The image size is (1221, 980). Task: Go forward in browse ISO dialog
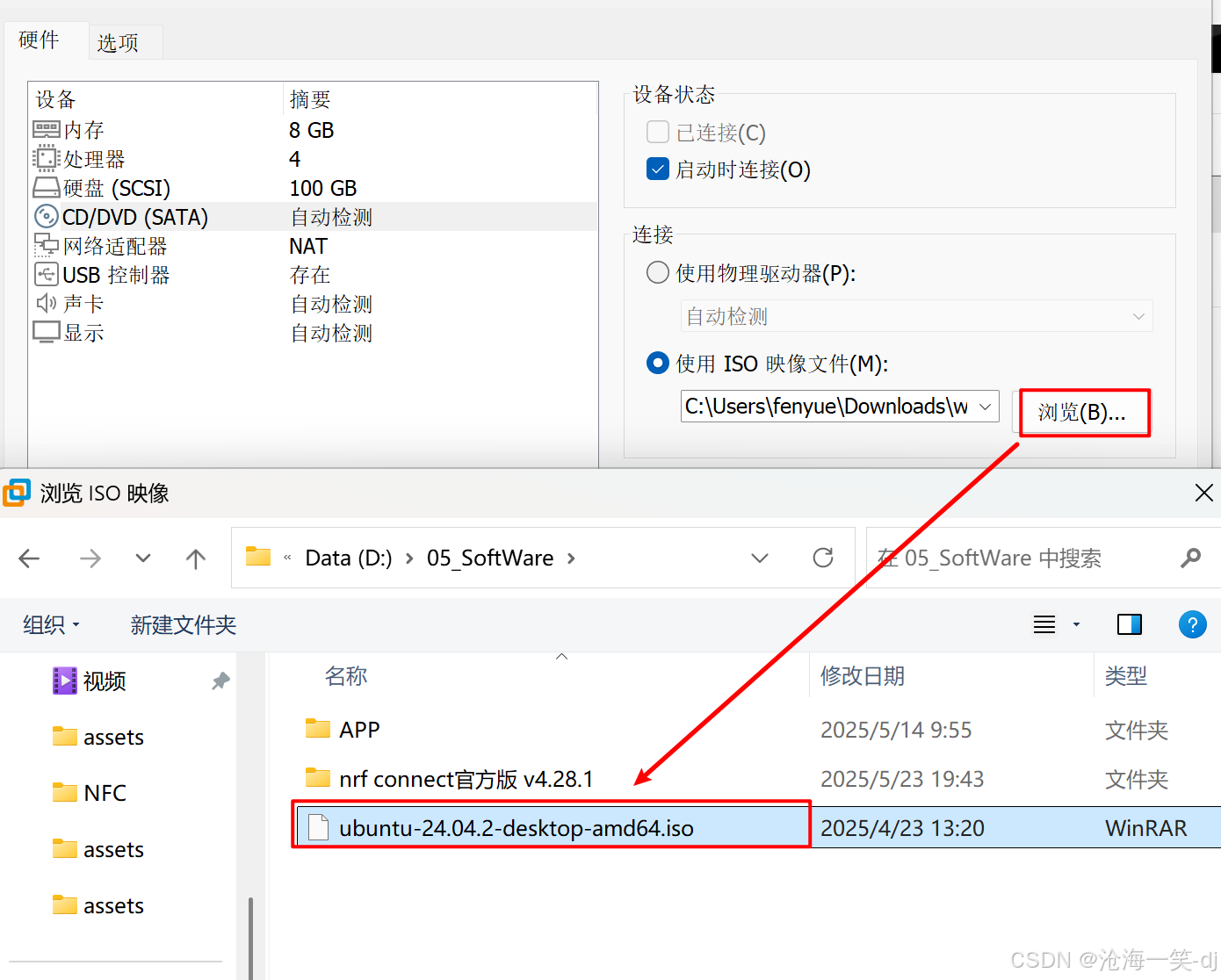(90, 558)
